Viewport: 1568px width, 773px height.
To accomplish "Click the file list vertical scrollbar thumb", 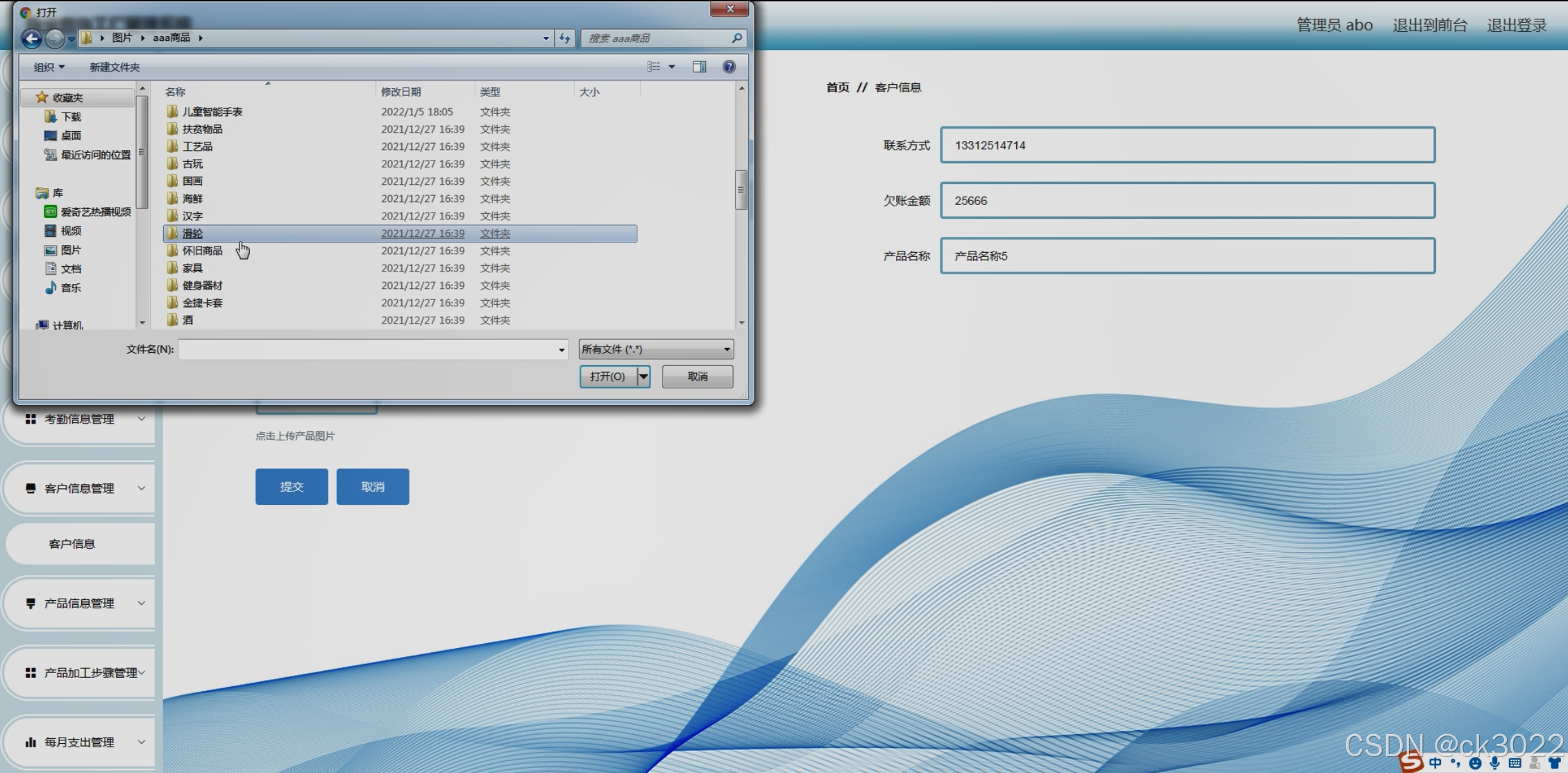I will (741, 189).
